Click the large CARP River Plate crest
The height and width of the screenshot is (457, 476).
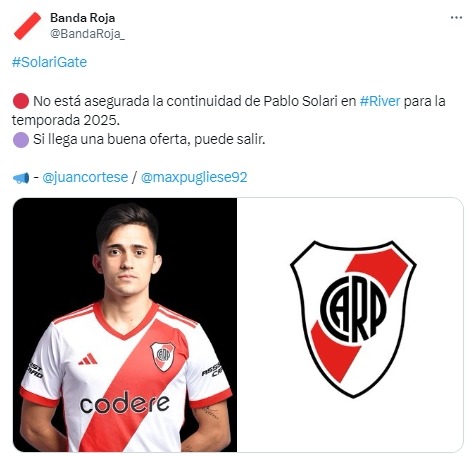[353, 319]
